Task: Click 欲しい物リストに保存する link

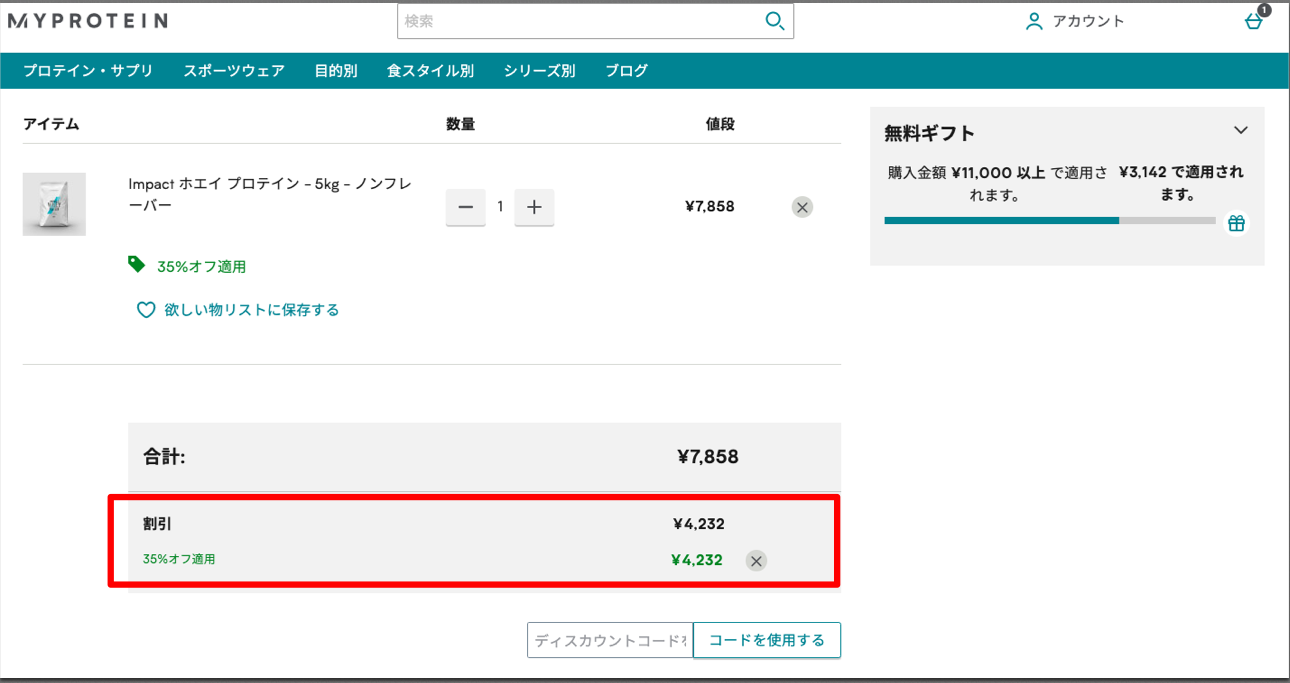Action: click(x=252, y=310)
